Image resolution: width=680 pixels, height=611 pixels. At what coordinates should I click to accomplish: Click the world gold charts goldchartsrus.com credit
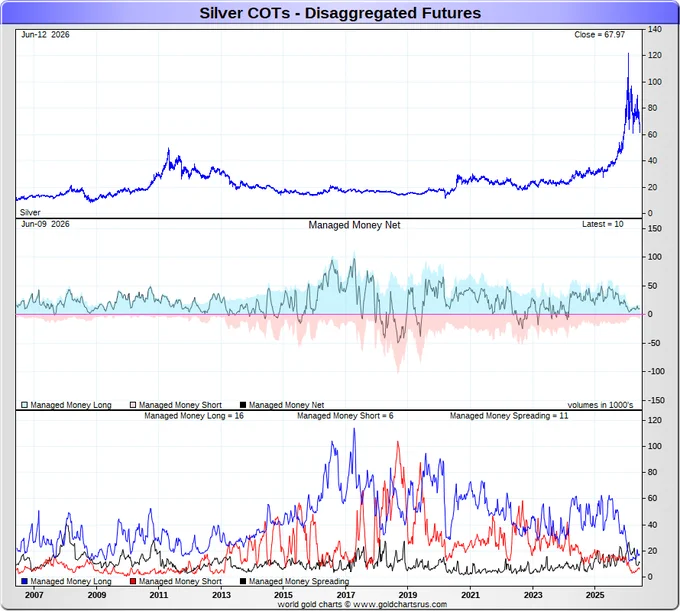click(x=362, y=604)
